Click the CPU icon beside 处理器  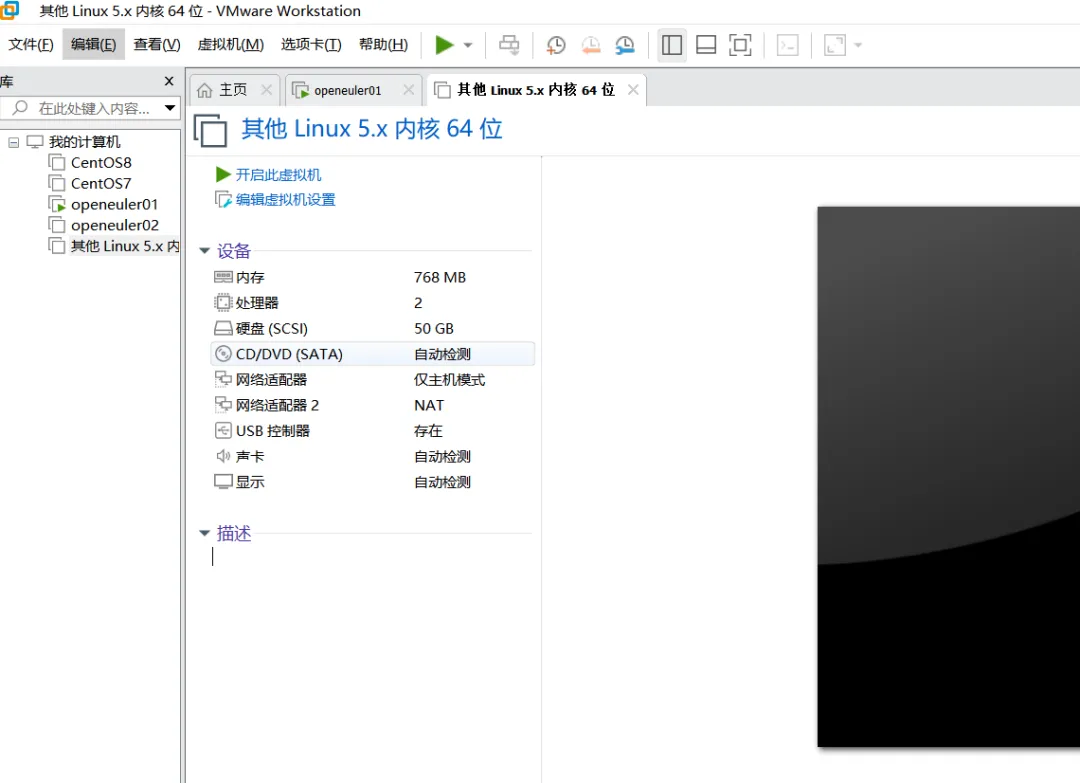[223, 302]
